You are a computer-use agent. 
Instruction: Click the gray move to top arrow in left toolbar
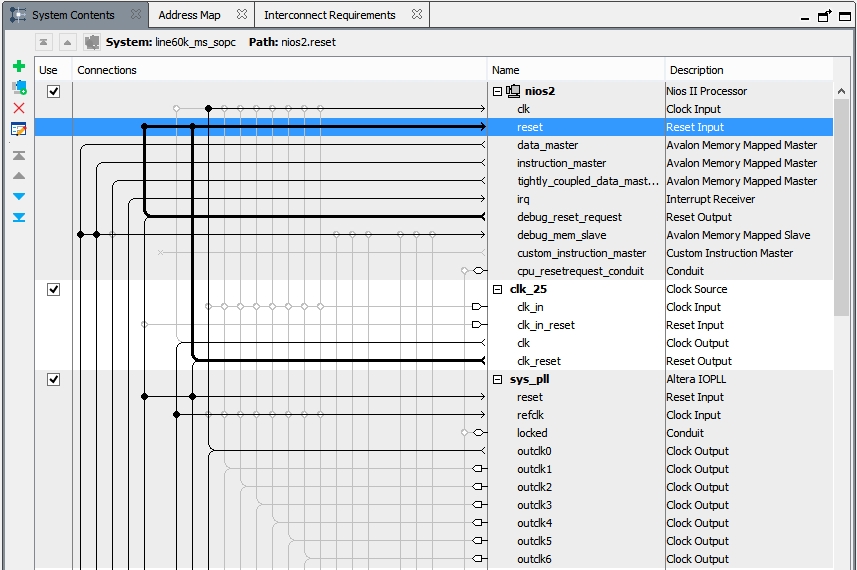coord(18,155)
